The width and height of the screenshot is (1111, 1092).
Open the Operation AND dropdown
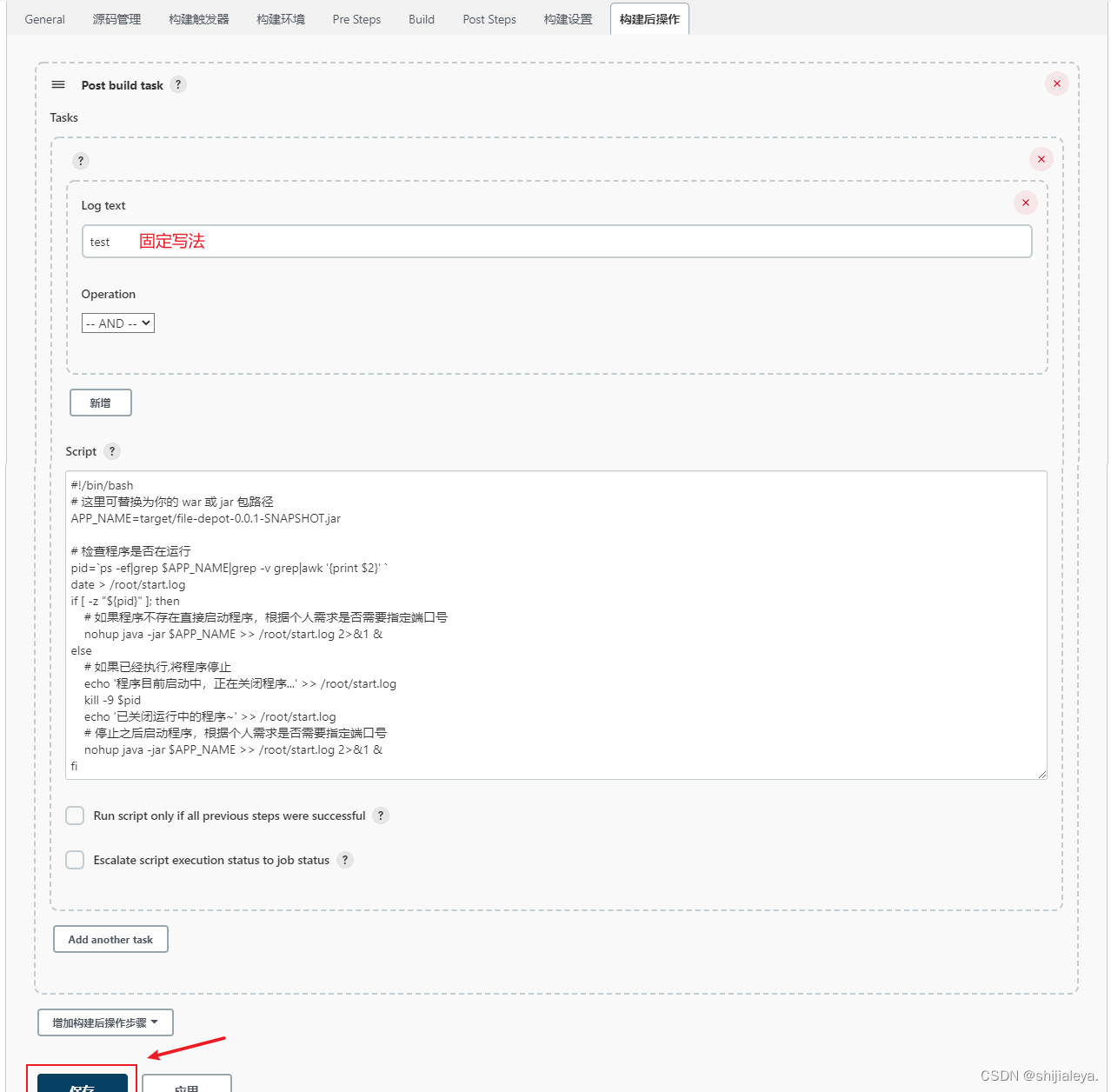[x=118, y=323]
